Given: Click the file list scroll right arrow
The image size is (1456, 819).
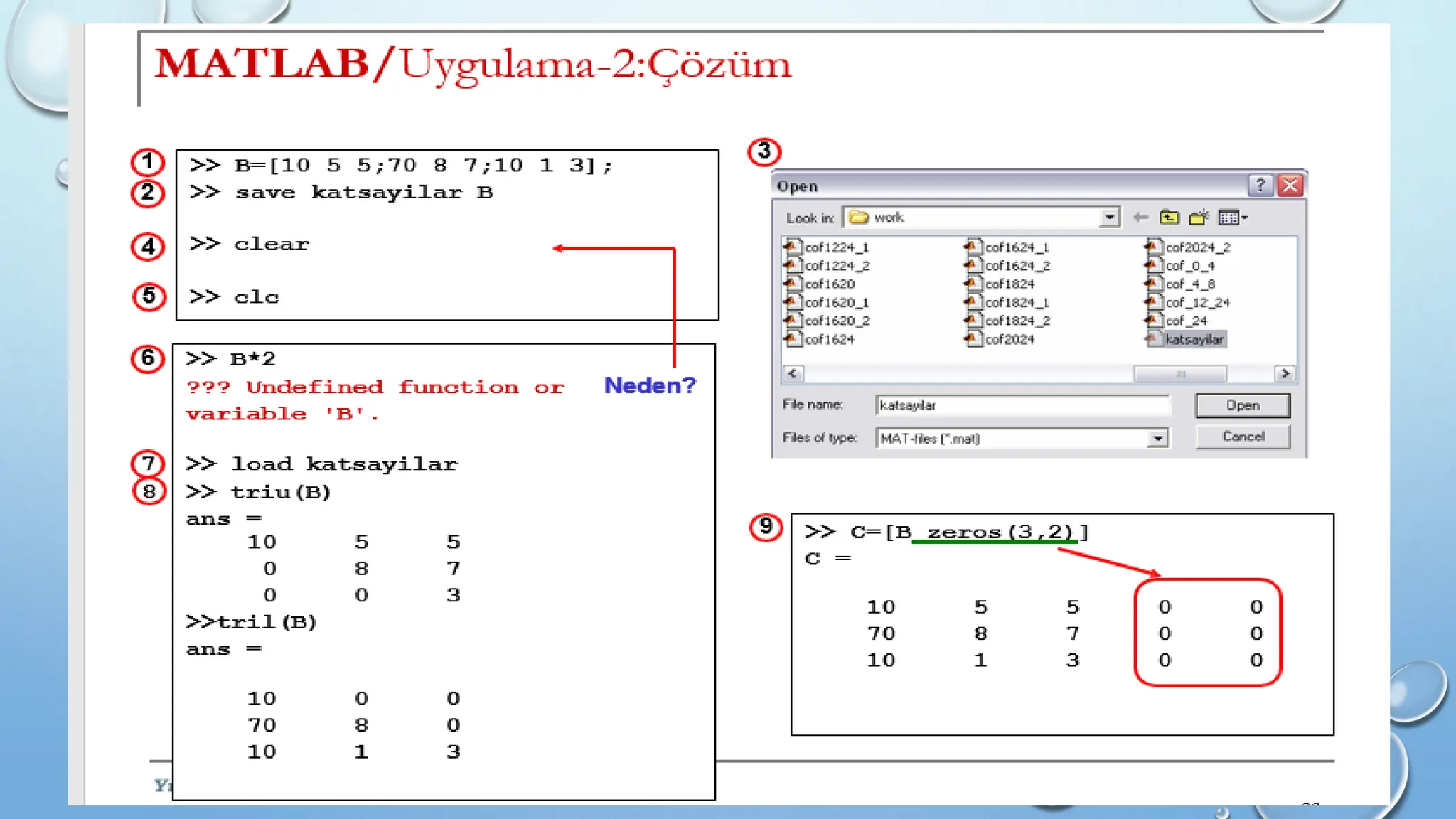Looking at the screenshot, I should point(1284,373).
